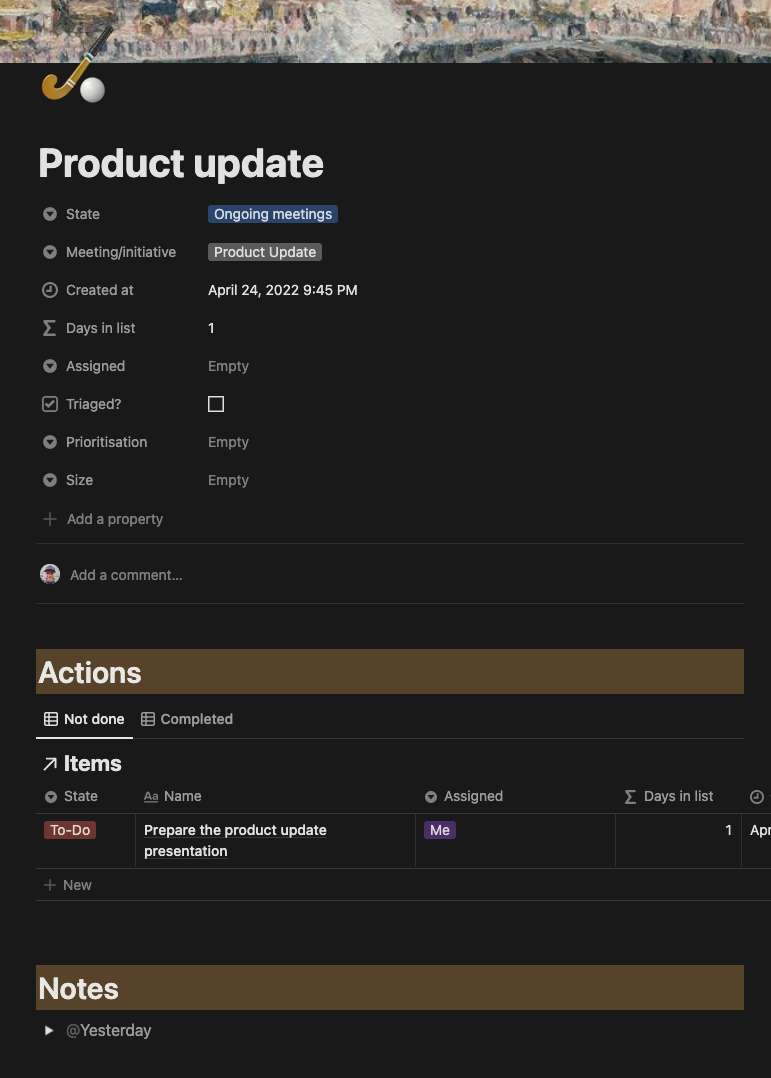Click the Created at clock icon

[x=50, y=290]
